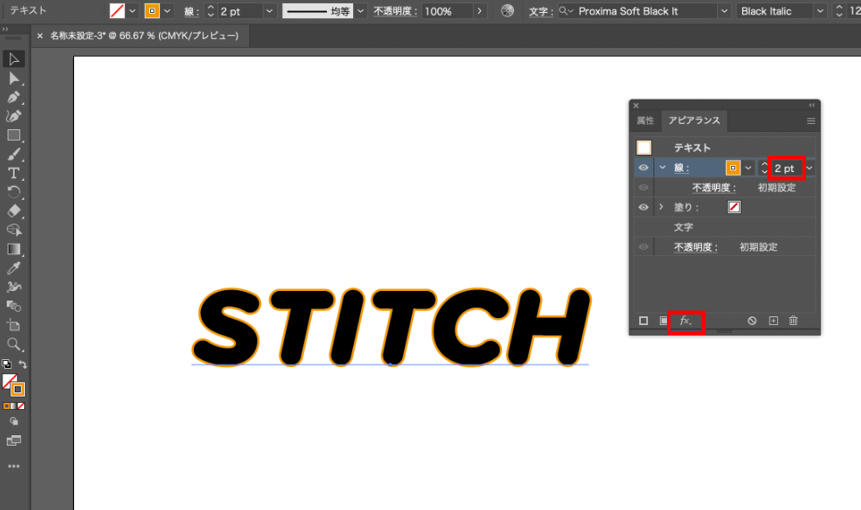Image resolution: width=861 pixels, height=510 pixels.
Task: Select draw mode icon in toolbar
Action: click(14, 421)
